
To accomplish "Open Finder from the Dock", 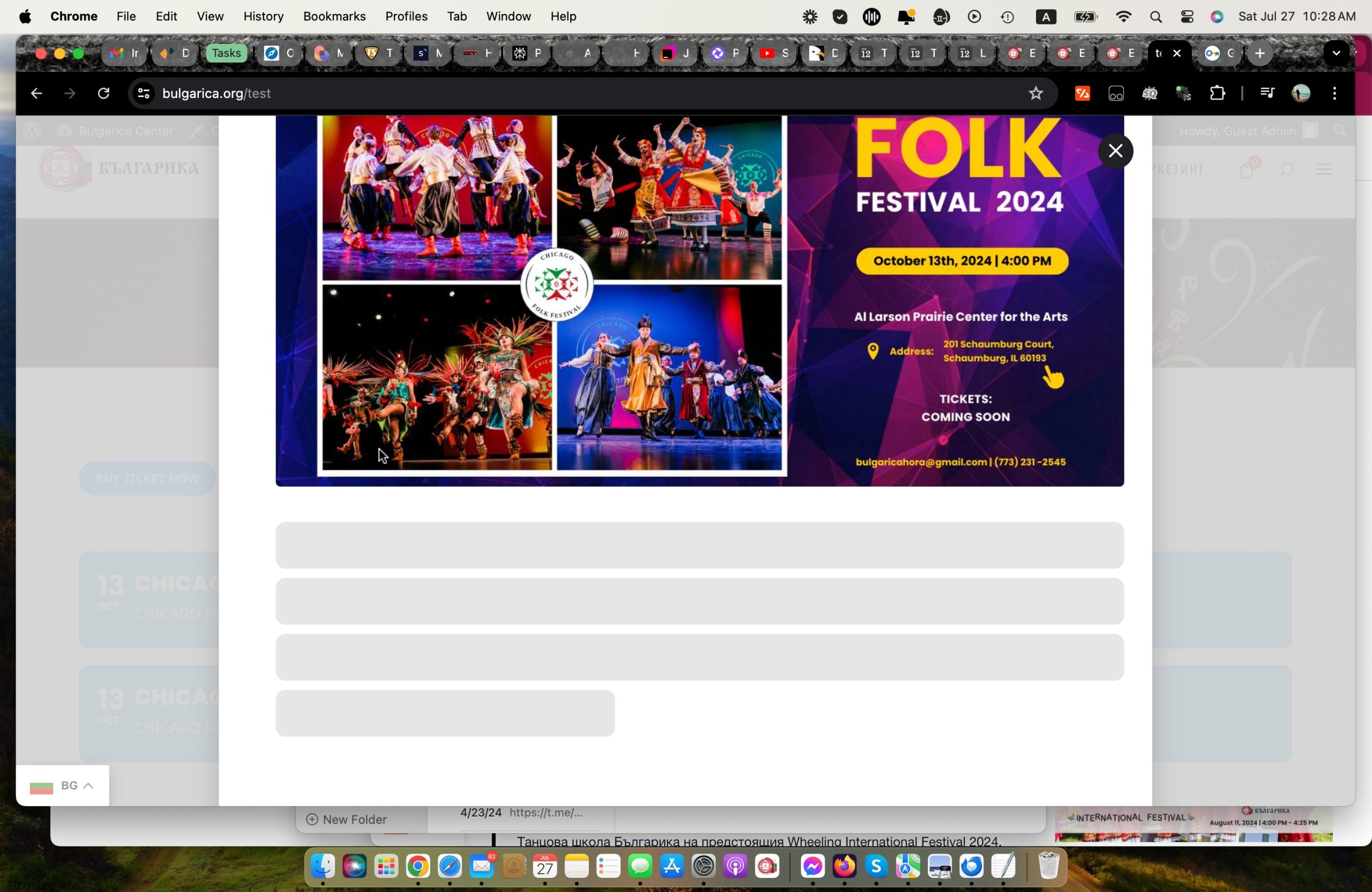I will coord(323,866).
